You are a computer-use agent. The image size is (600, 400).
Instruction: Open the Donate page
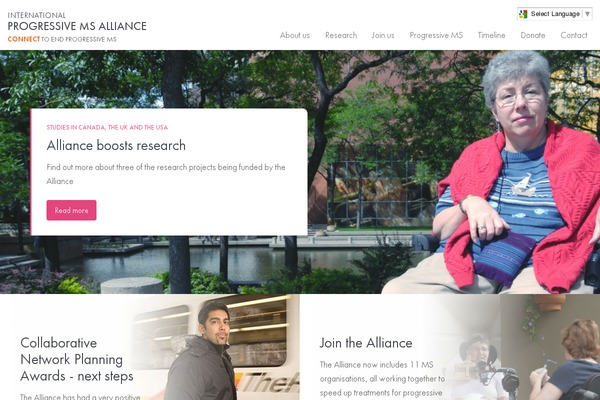tap(533, 35)
